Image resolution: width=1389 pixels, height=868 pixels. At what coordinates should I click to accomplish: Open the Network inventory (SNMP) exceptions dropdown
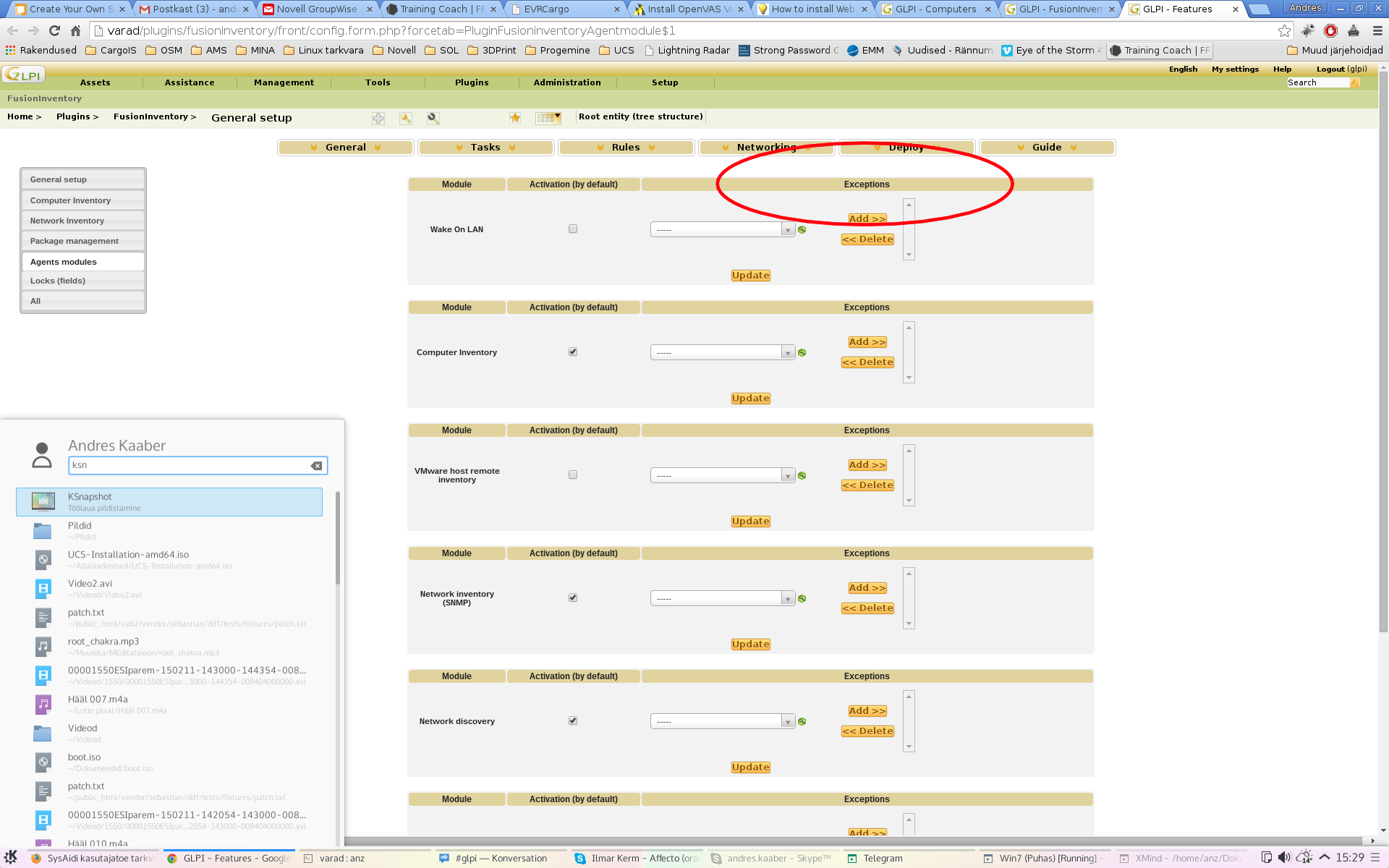tap(723, 598)
